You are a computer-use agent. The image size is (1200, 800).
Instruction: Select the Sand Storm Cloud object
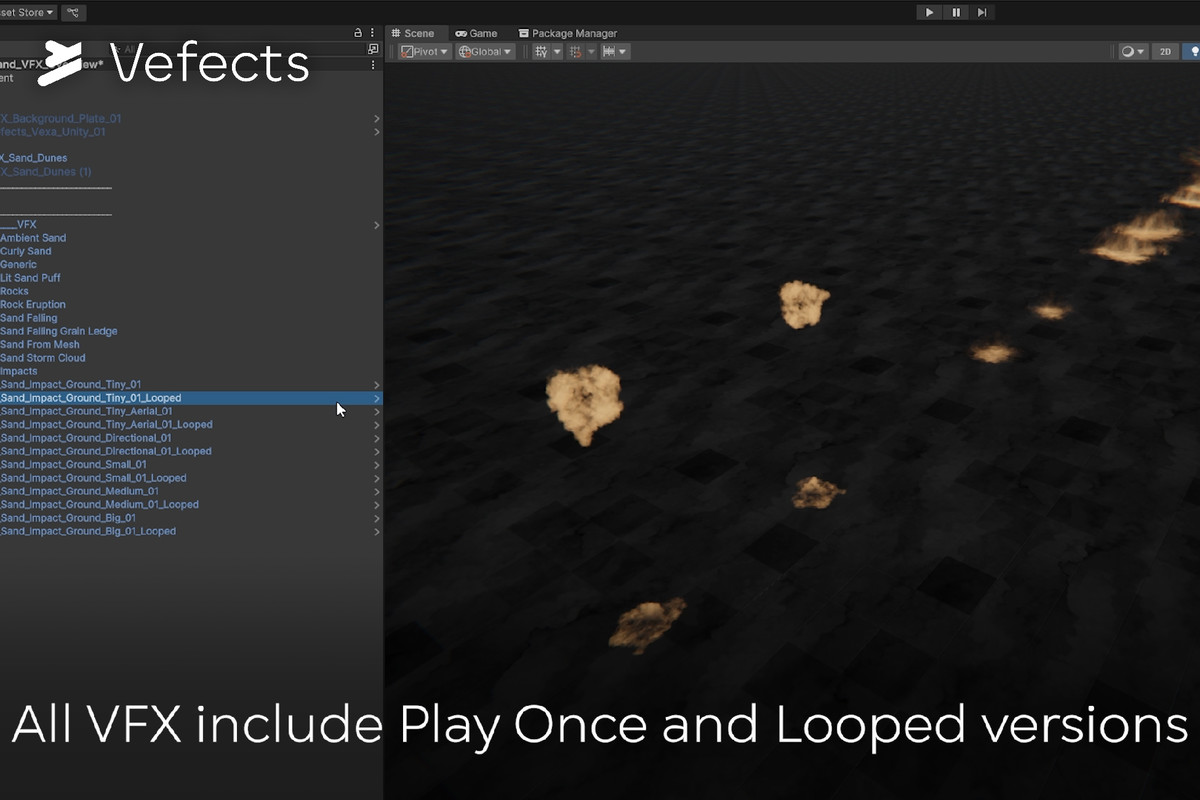[43, 358]
